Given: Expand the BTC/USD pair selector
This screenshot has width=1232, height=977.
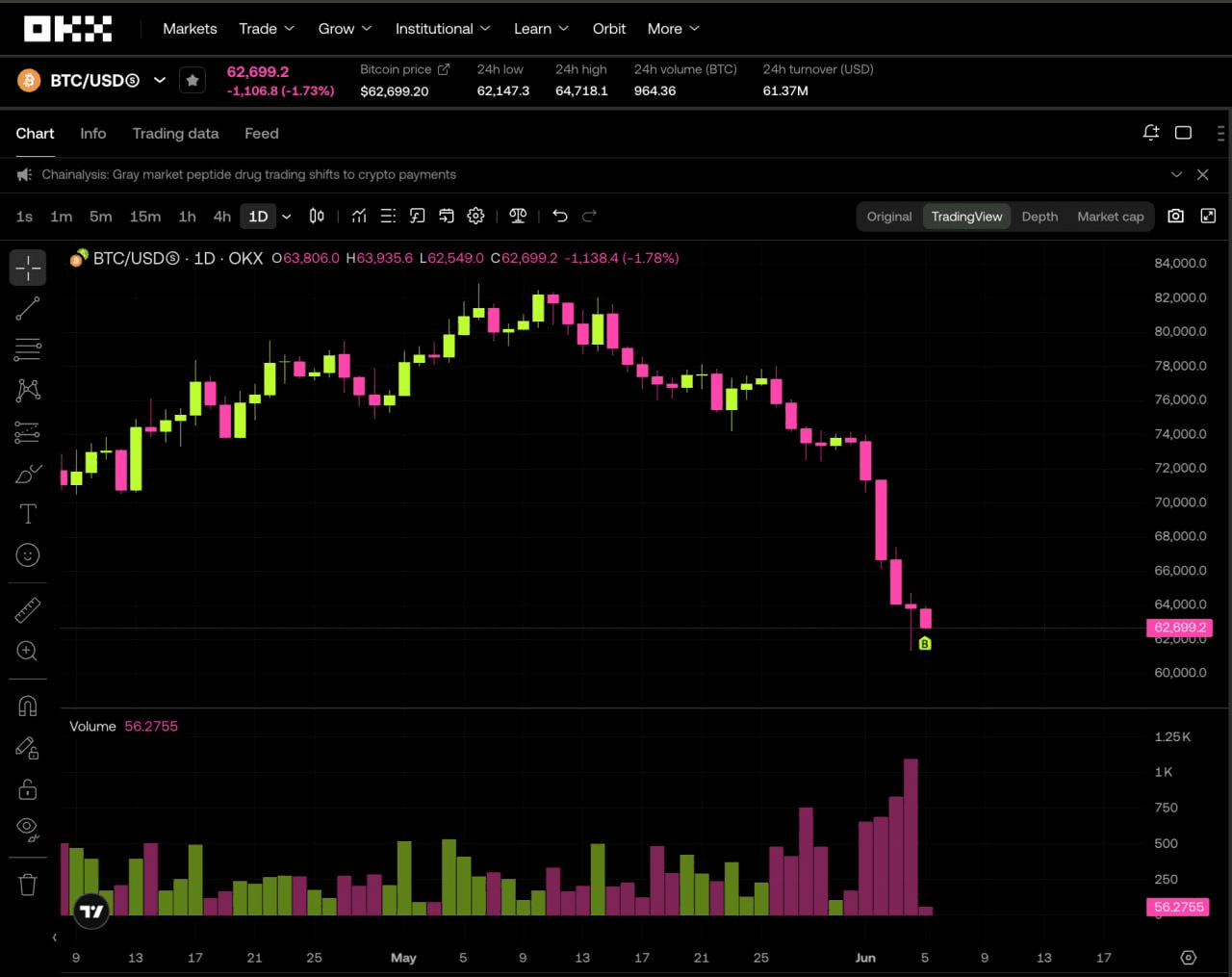Looking at the screenshot, I should click(160, 81).
